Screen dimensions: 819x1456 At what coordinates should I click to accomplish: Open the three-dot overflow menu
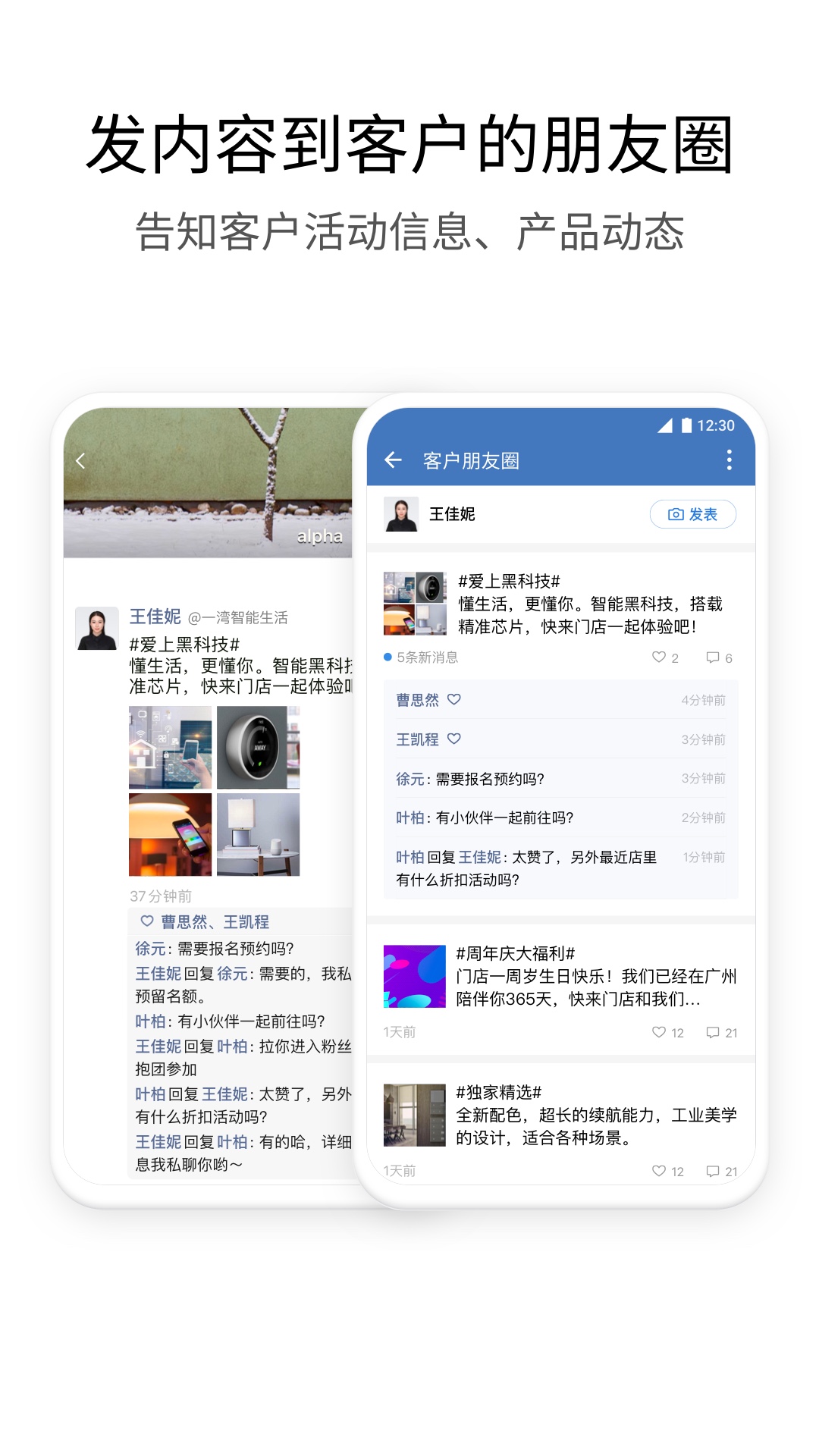(729, 460)
